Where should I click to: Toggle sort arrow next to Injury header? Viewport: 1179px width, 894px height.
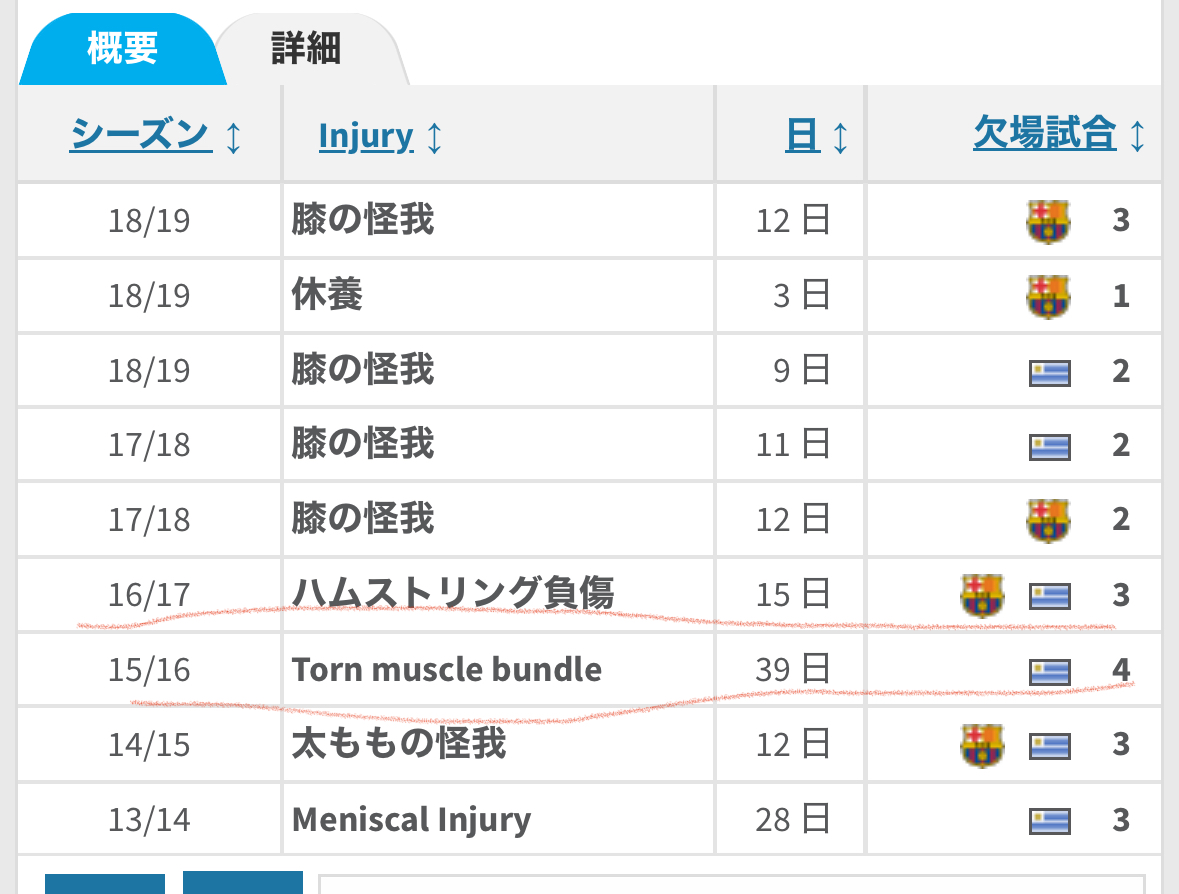tap(434, 138)
